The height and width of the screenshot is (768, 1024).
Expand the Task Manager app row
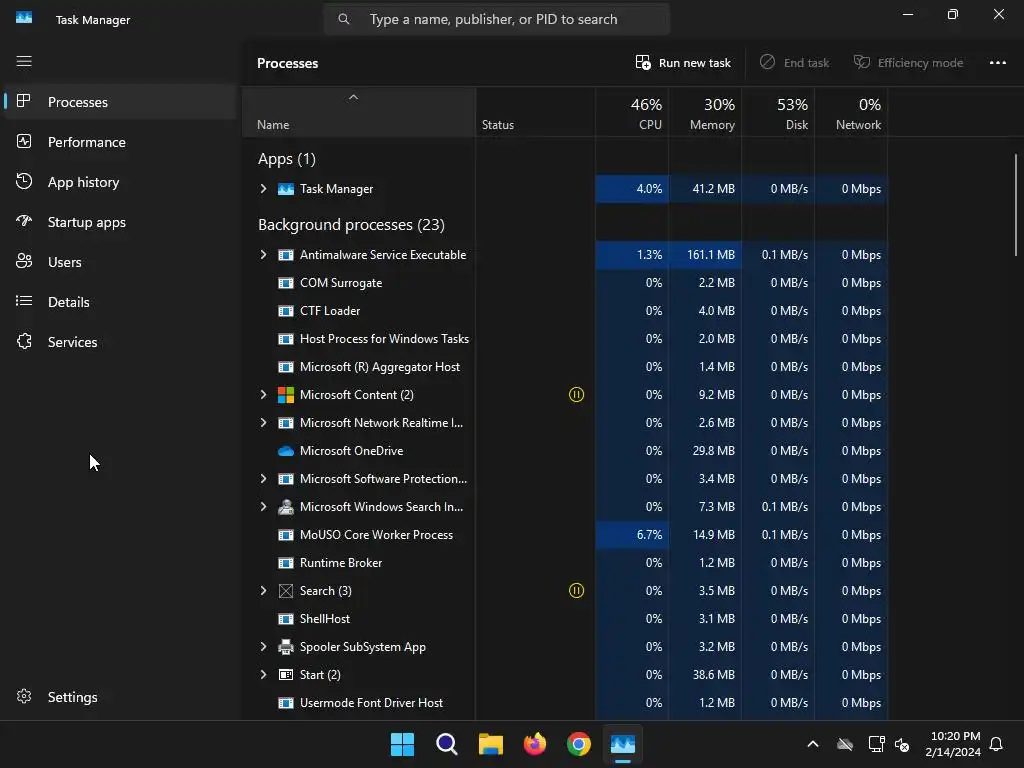click(x=263, y=189)
